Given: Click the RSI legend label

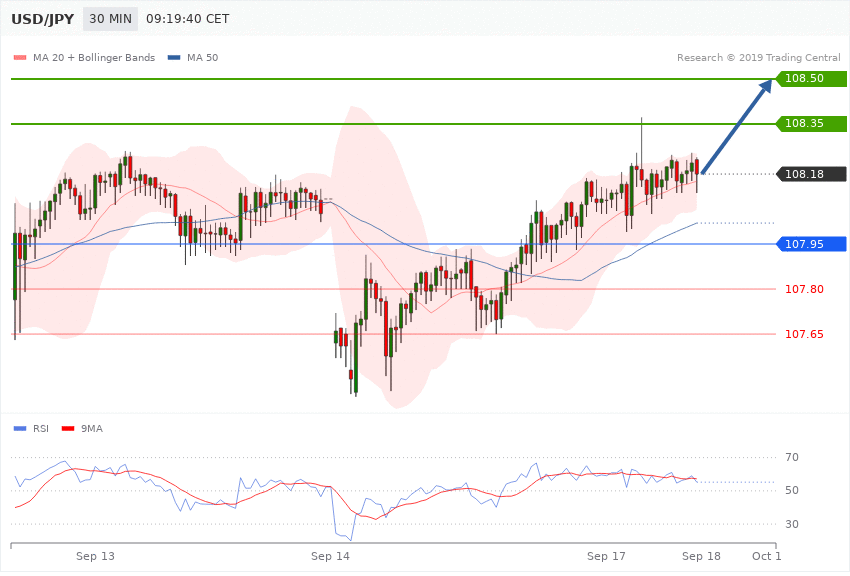Looking at the screenshot, I should click(x=41, y=429).
